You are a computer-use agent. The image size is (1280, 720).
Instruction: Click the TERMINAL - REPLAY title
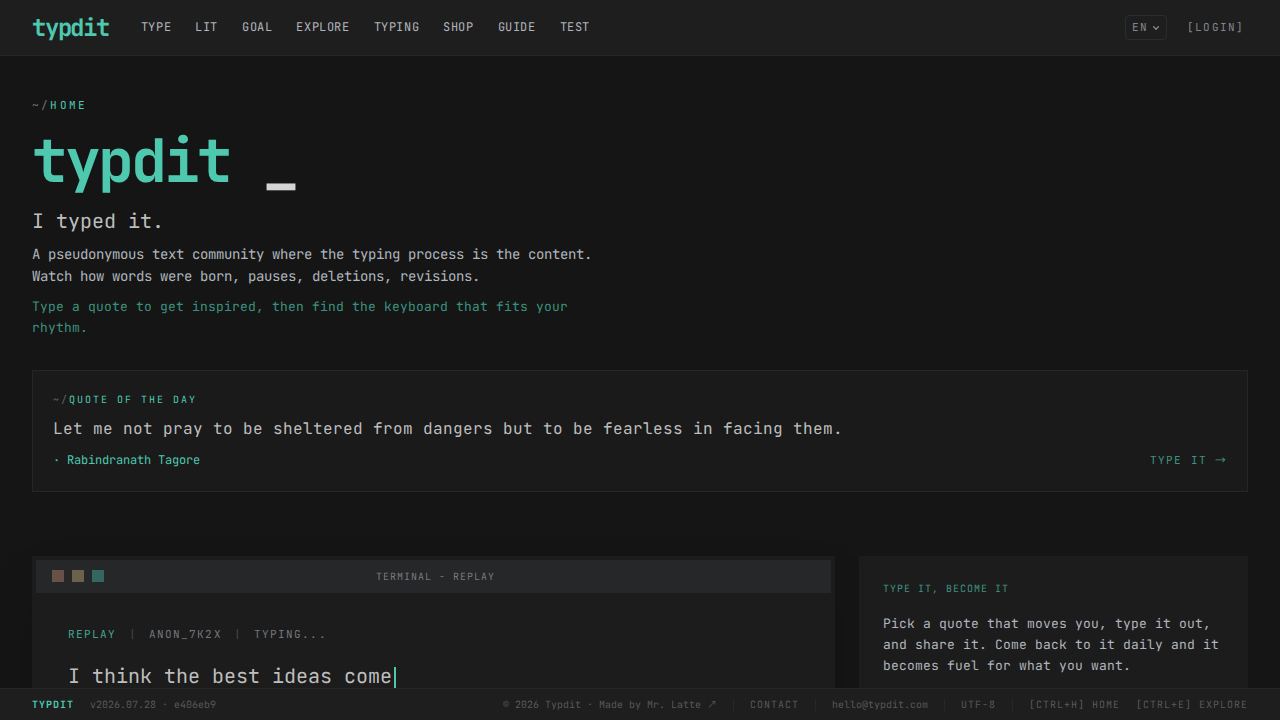point(435,576)
